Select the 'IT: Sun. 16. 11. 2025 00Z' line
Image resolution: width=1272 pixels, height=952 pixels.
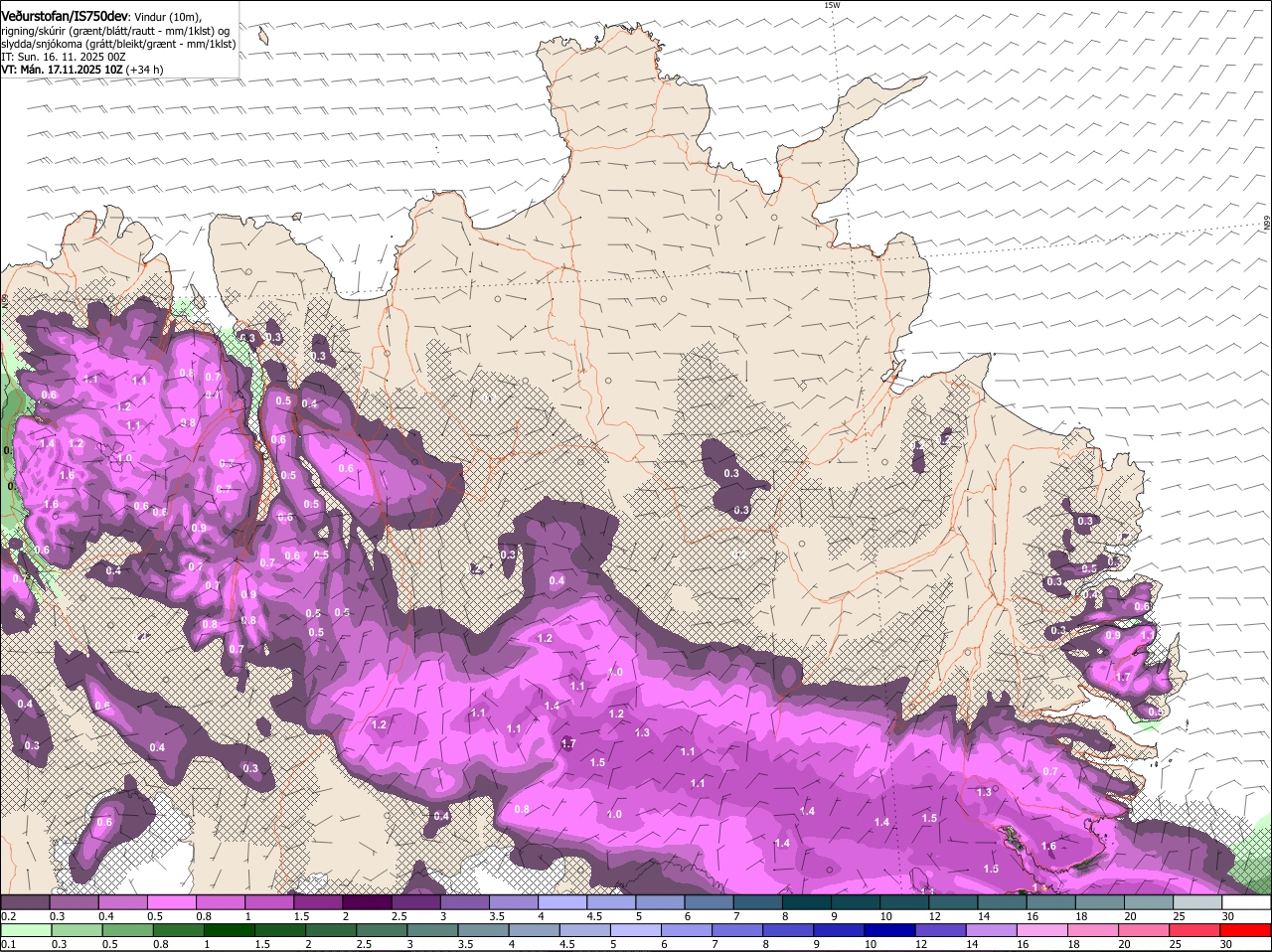pyautogui.click(x=63, y=57)
